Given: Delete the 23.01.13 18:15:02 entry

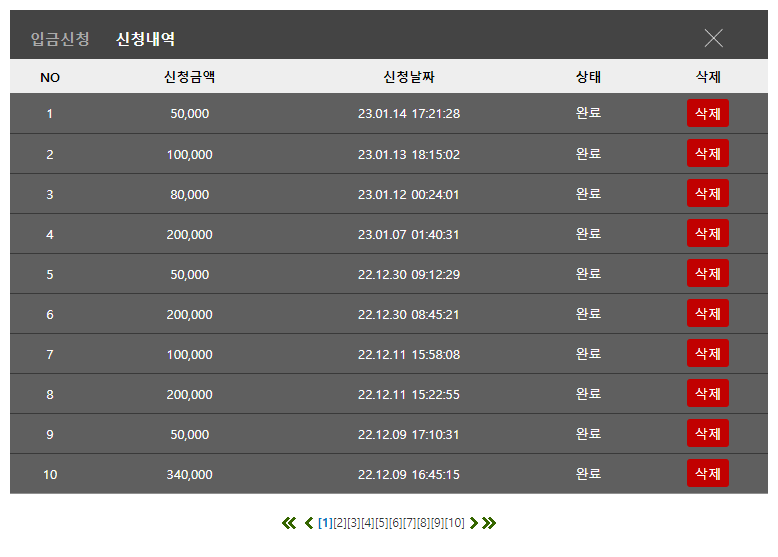Looking at the screenshot, I should pyautogui.click(x=708, y=153).
